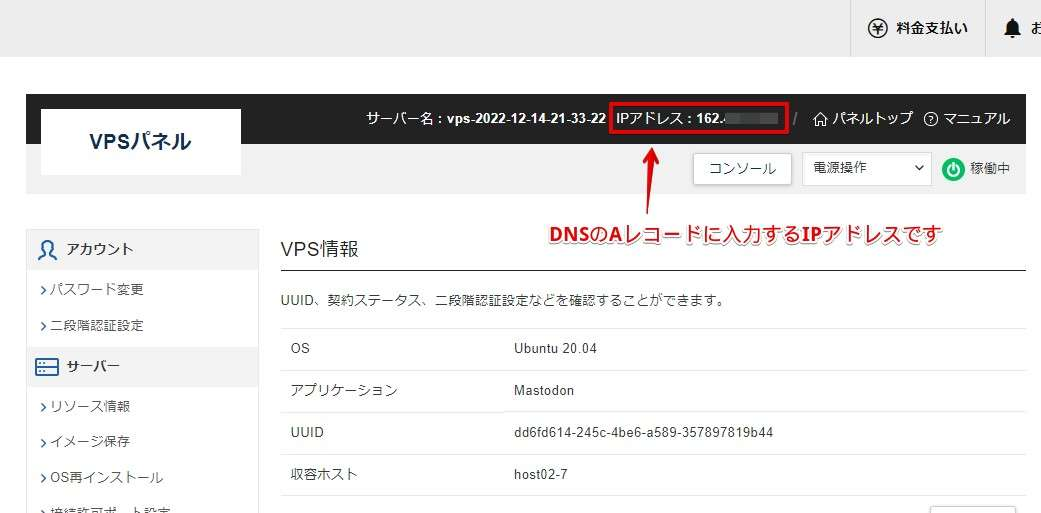Click the 収容ホスト row label
This screenshot has width=1041, height=513.
(323, 475)
